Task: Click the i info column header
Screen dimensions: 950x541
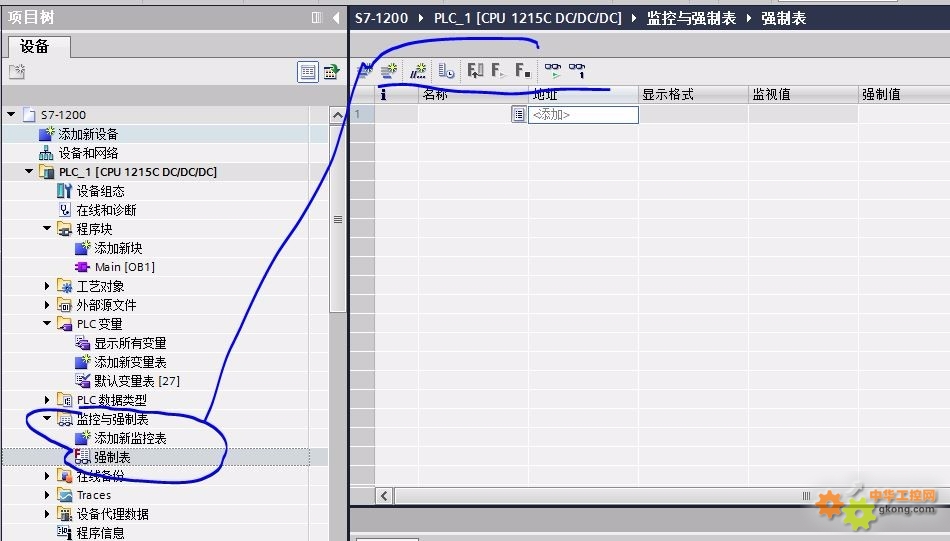Action: 396,94
